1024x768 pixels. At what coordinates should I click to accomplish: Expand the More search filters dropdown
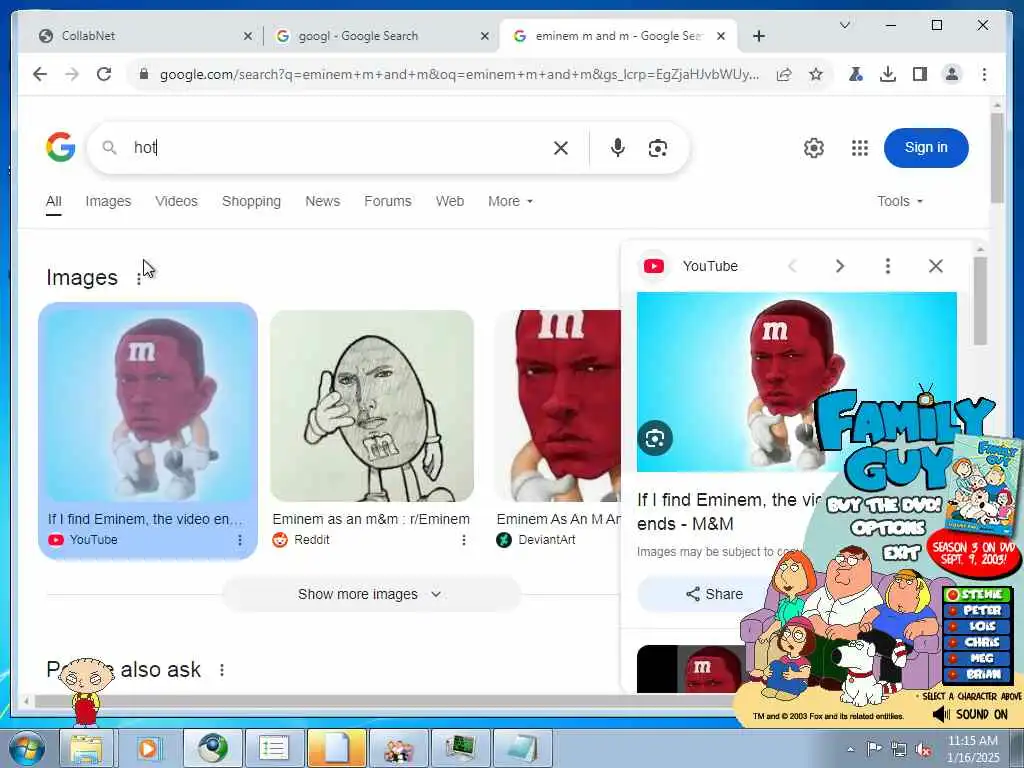510,201
